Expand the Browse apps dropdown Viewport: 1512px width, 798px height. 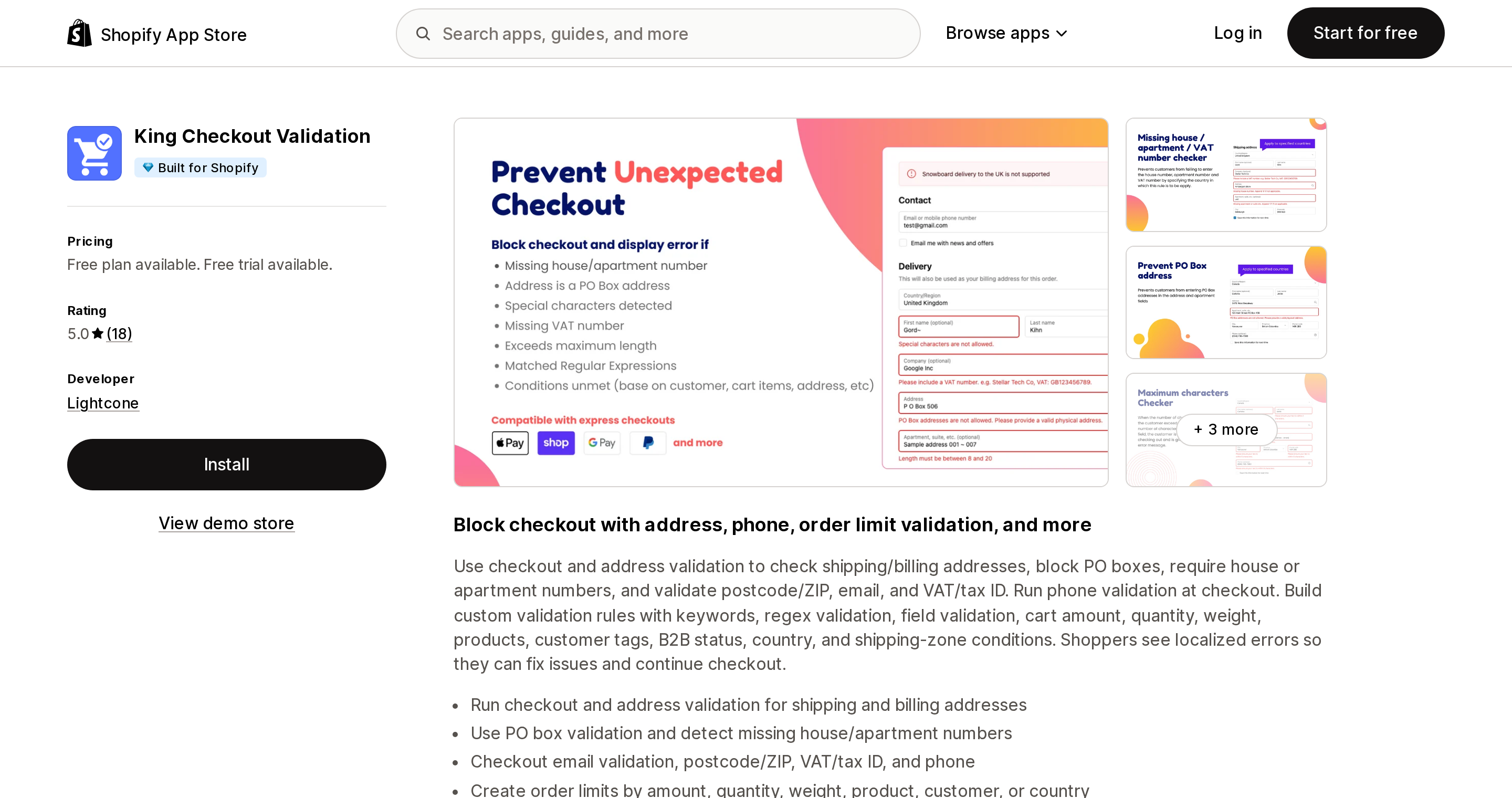tap(1006, 34)
